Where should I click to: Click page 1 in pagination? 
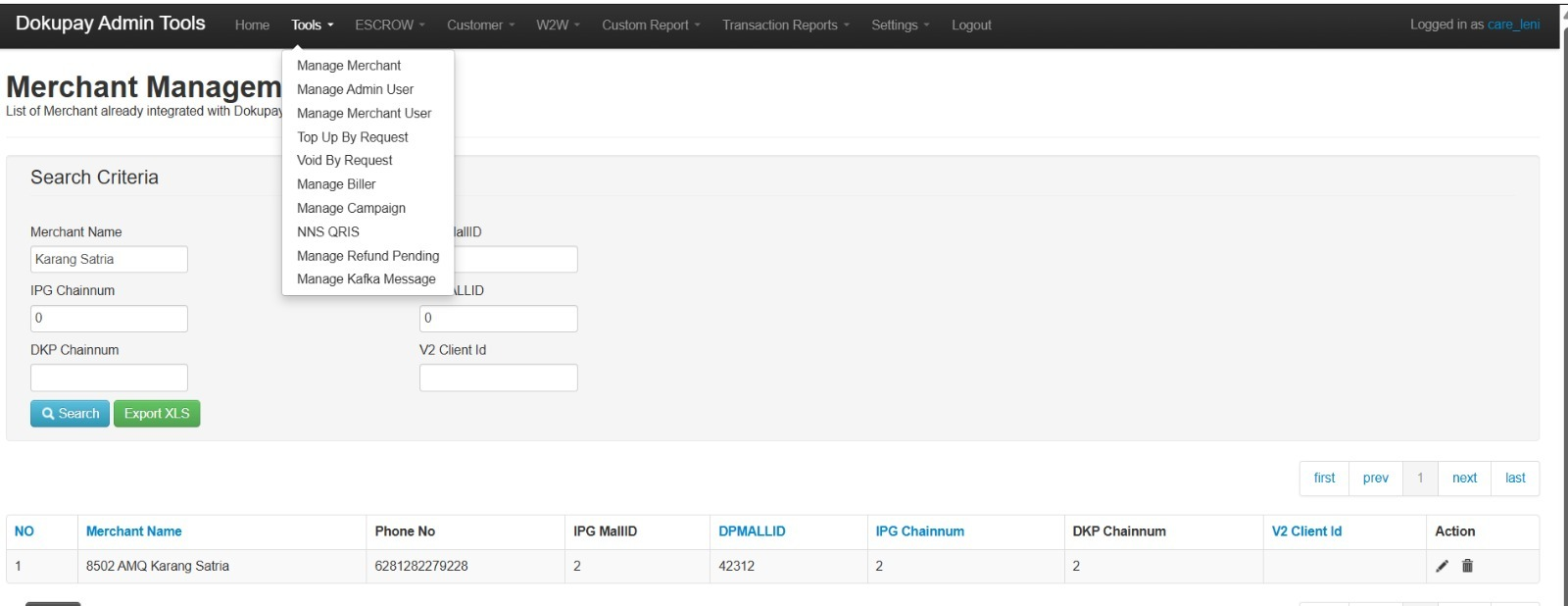[1420, 479]
